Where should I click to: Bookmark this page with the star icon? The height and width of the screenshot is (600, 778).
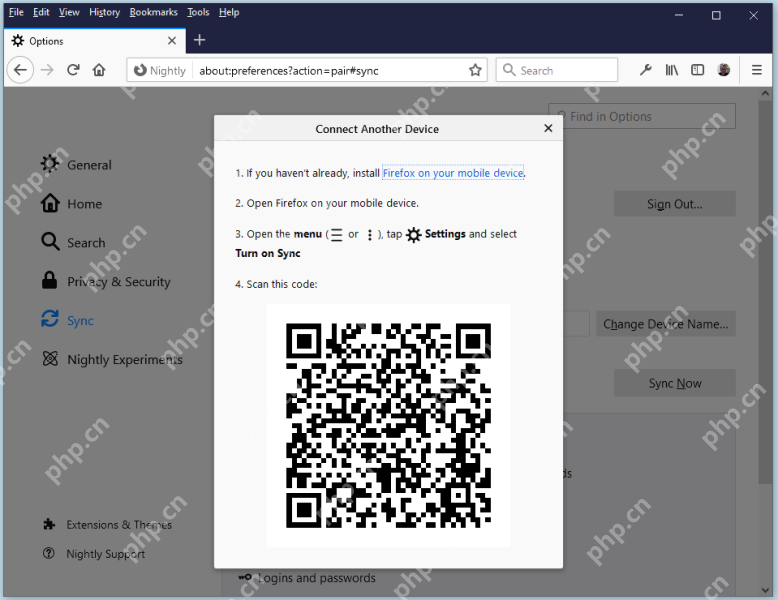[x=475, y=70]
